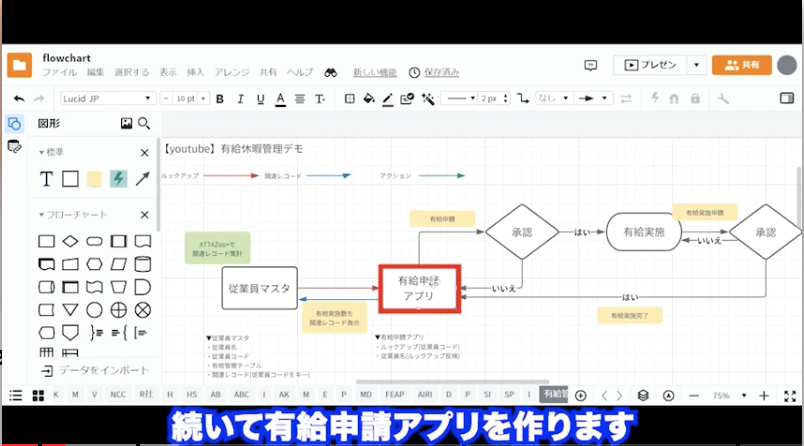Open the アレンジ menu

pos(232,73)
